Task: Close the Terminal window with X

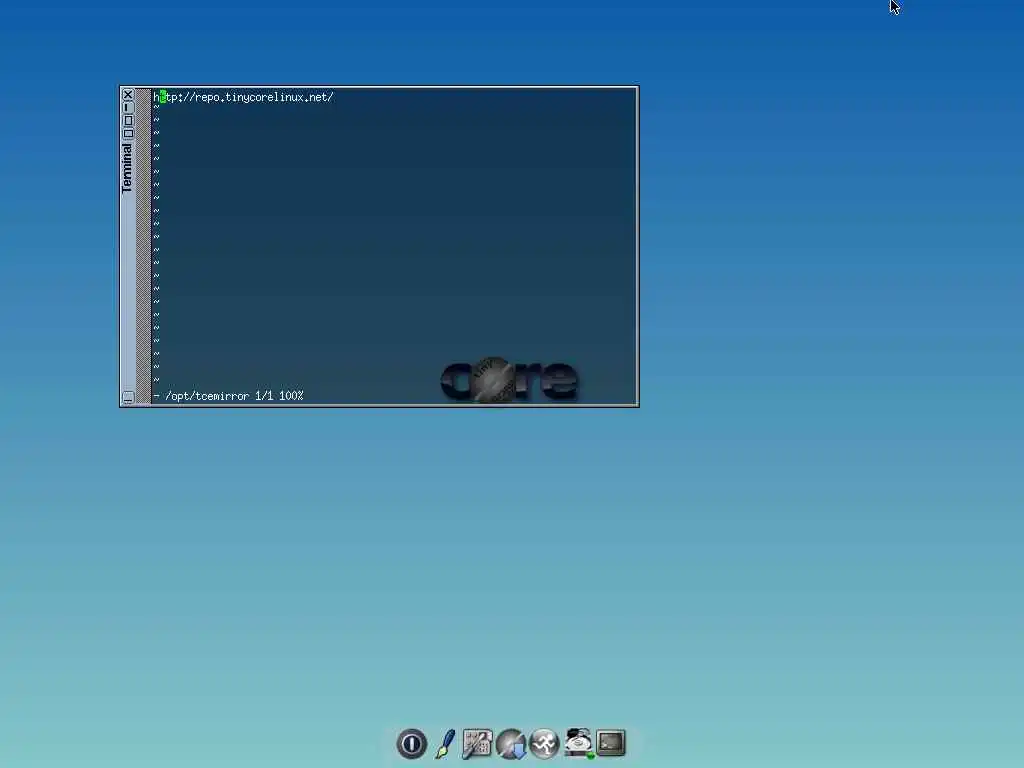Action: pyautogui.click(x=128, y=95)
